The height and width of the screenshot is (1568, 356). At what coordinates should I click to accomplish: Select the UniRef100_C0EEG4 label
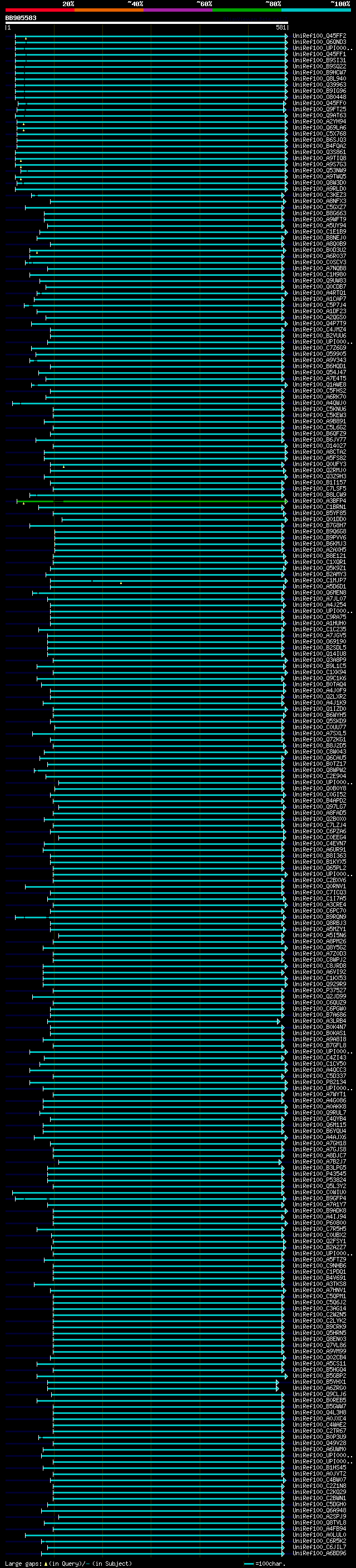[319, 837]
